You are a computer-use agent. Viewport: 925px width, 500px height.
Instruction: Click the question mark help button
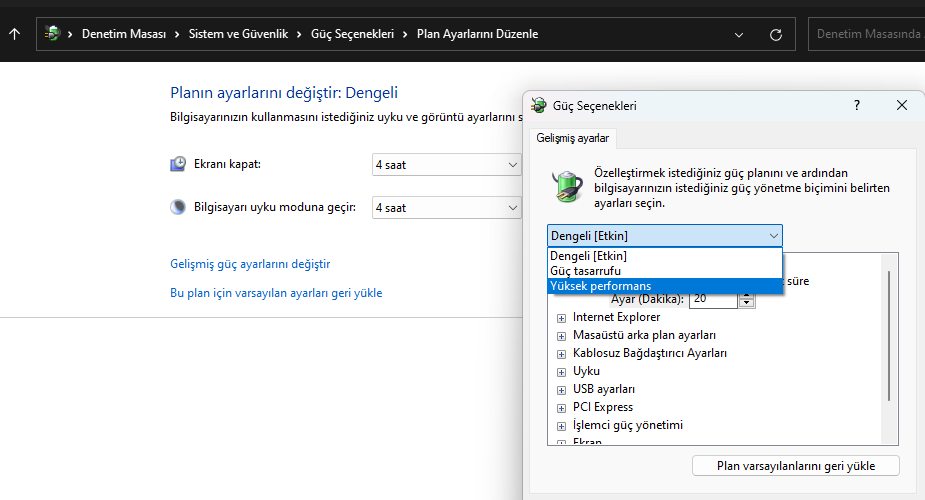[857, 105]
